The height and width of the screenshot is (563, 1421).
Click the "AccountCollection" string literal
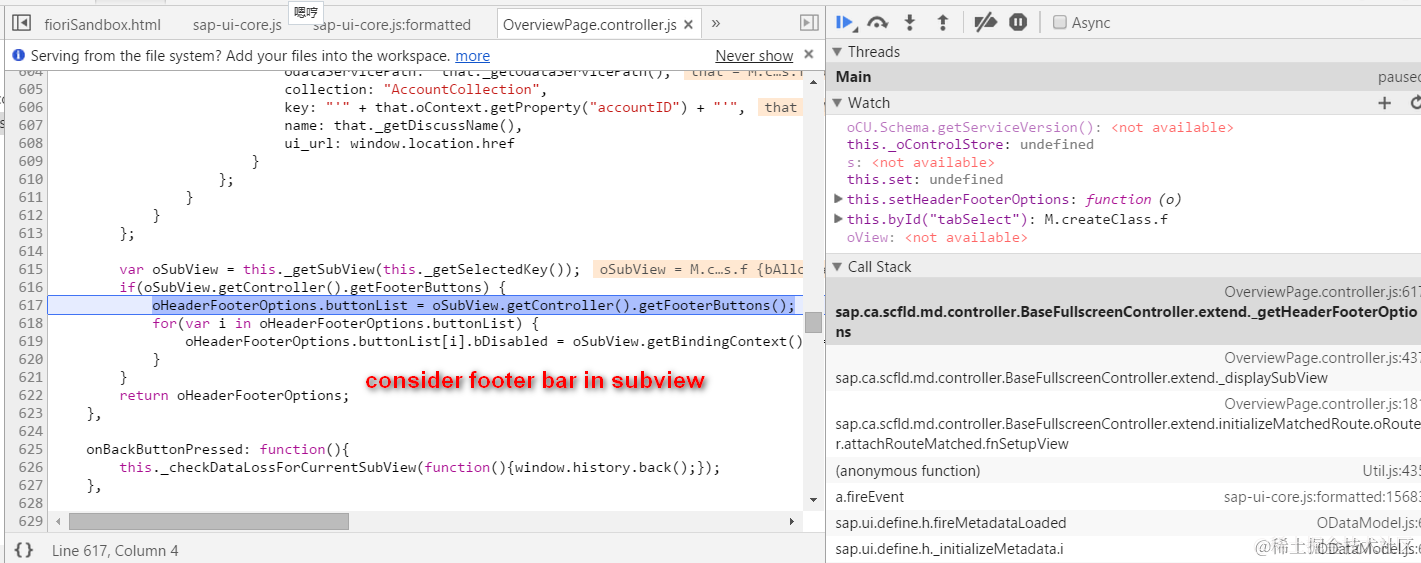(x=461, y=89)
